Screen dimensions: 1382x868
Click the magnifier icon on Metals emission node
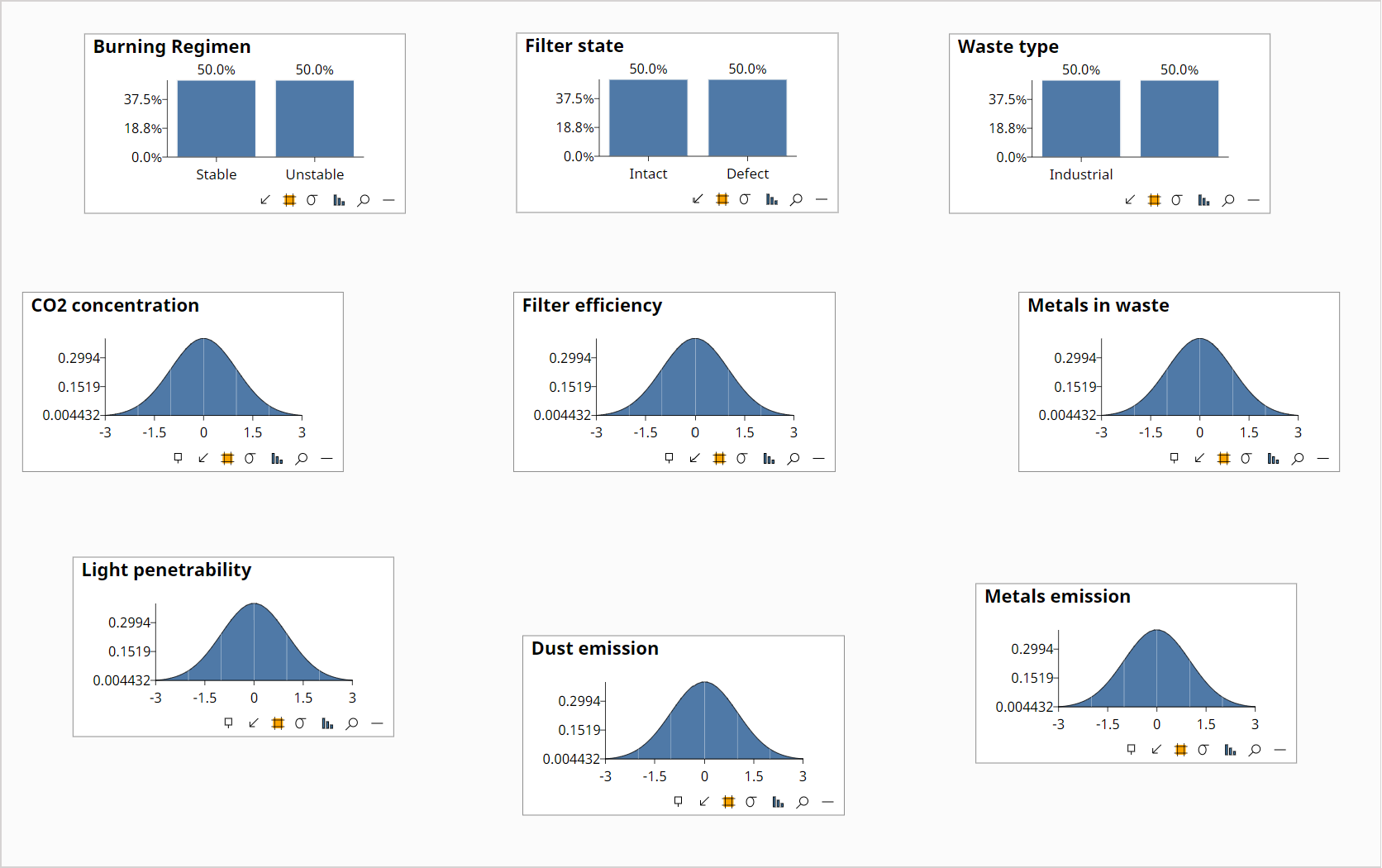[1255, 750]
